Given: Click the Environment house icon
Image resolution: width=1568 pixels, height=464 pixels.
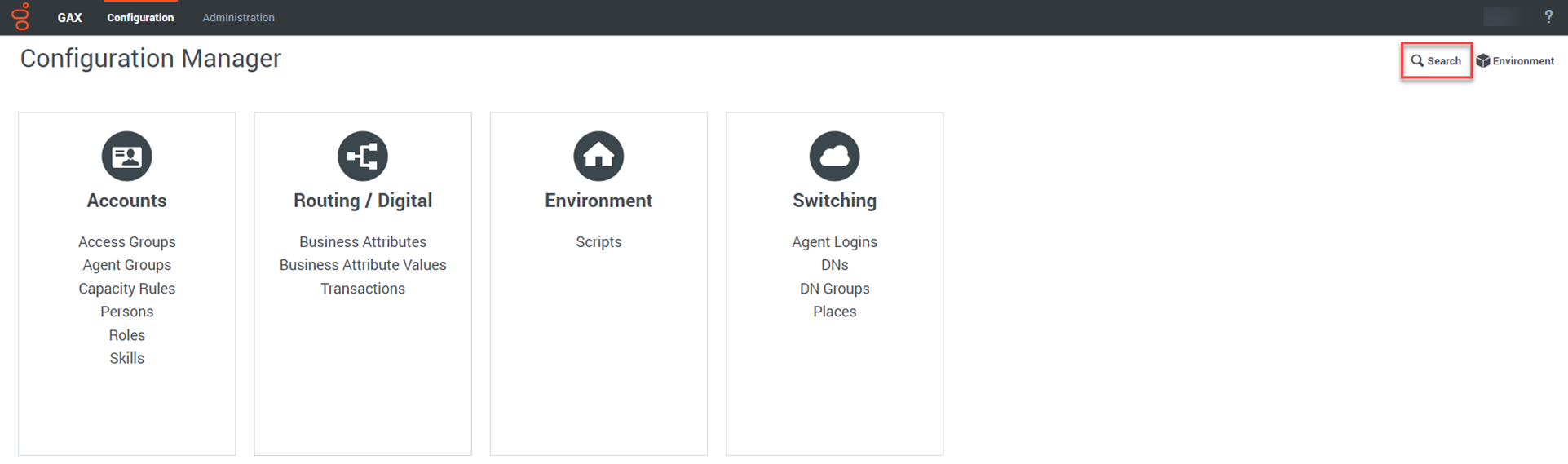Looking at the screenshot, I should tap(598, 156).
